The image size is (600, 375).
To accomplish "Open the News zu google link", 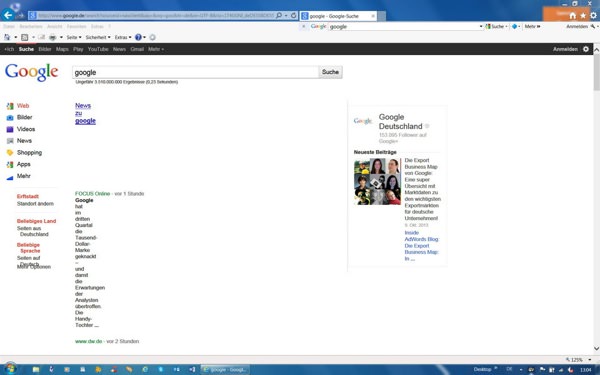I will (85, 113).
